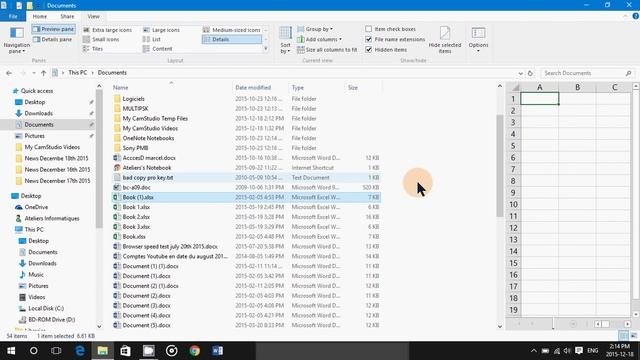
Task: Click Hide selected items button
Action: (x=445, y=40)
